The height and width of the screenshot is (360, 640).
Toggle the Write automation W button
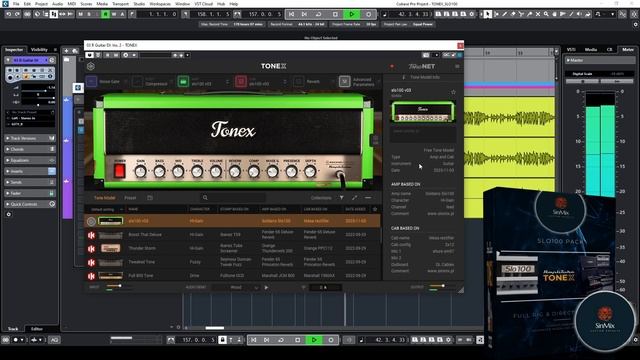tap(114, 14)
